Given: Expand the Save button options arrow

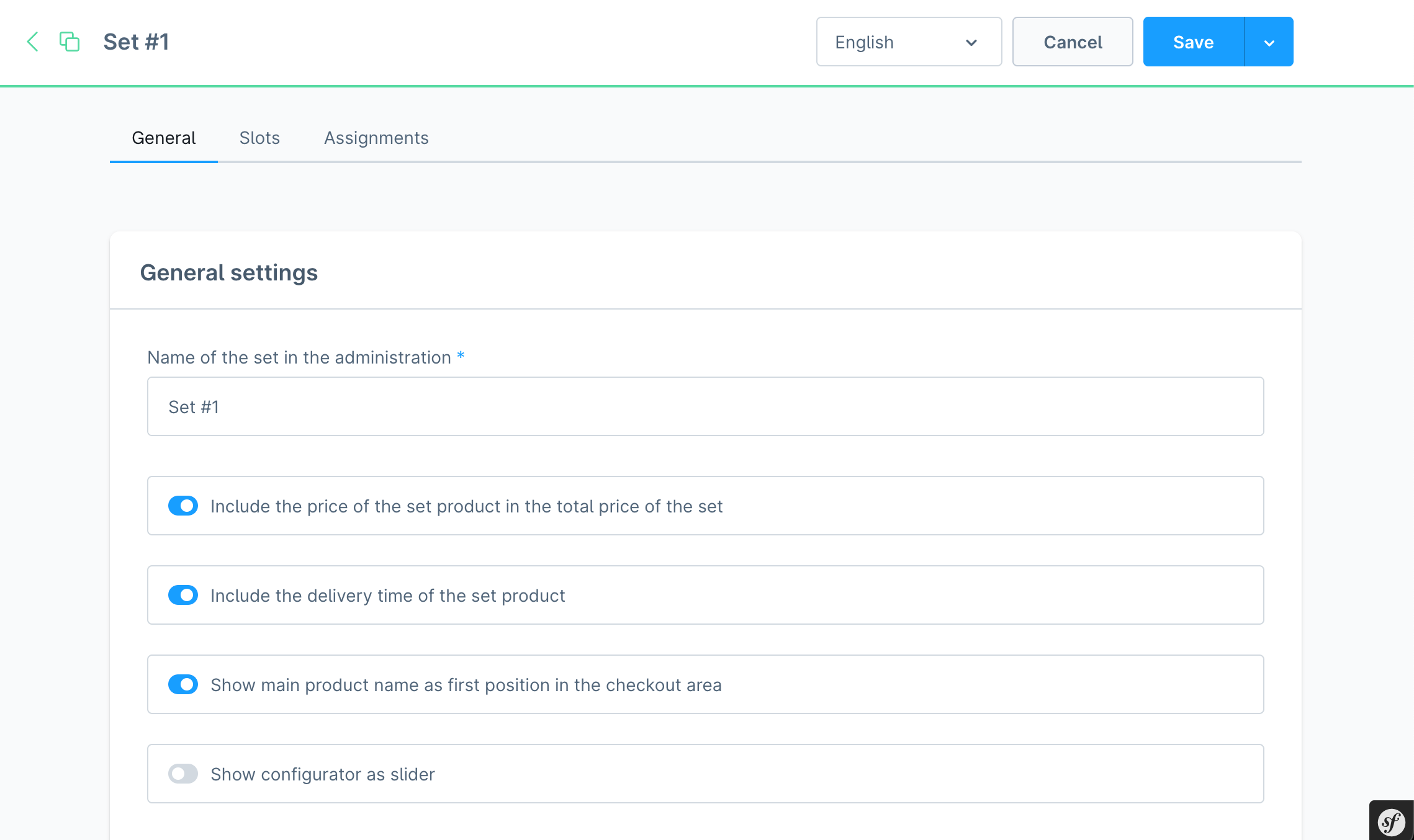Looking at the screenshot, I should (x=1269, y=42).
